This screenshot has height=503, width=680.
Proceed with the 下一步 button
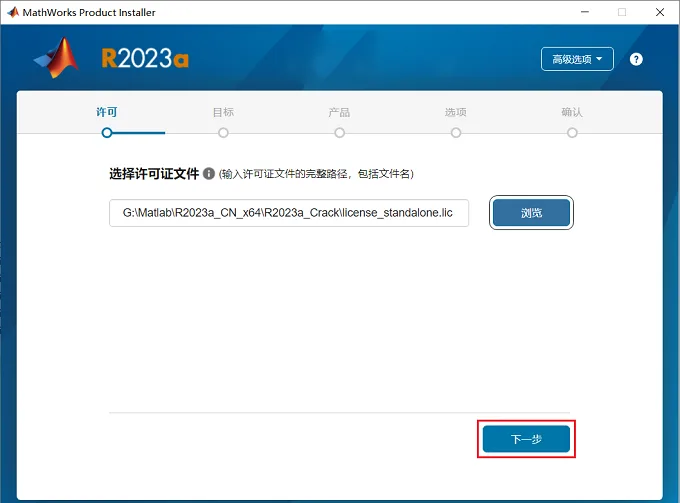coord(526,439)
